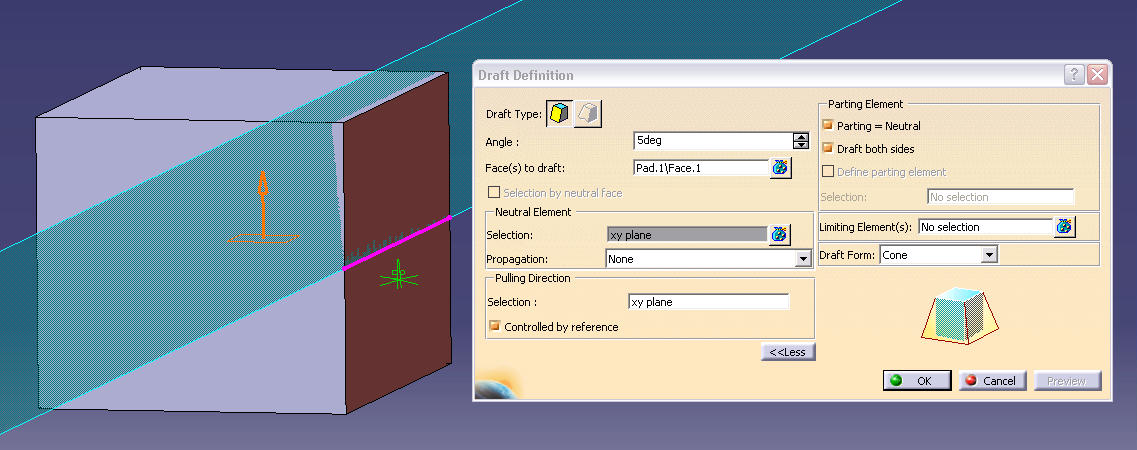This screenshot has width=1137, height=450.
Task: Open the Propagation dropdown
Action: pos(803,259)
